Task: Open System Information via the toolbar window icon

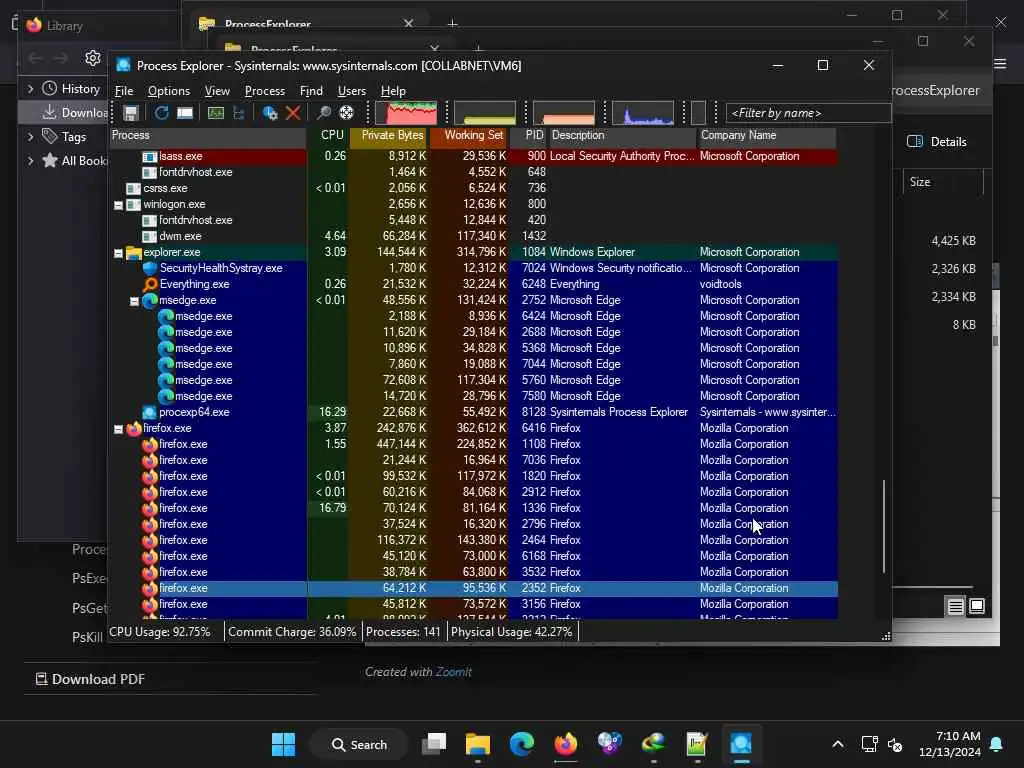Action: pos(185,113)
